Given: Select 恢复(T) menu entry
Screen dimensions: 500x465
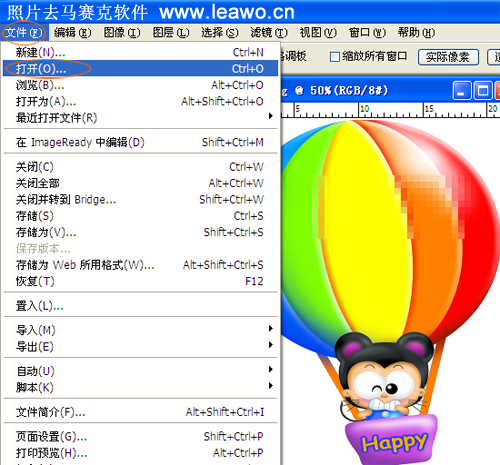Looking at the screenshot, I should 140,281.
